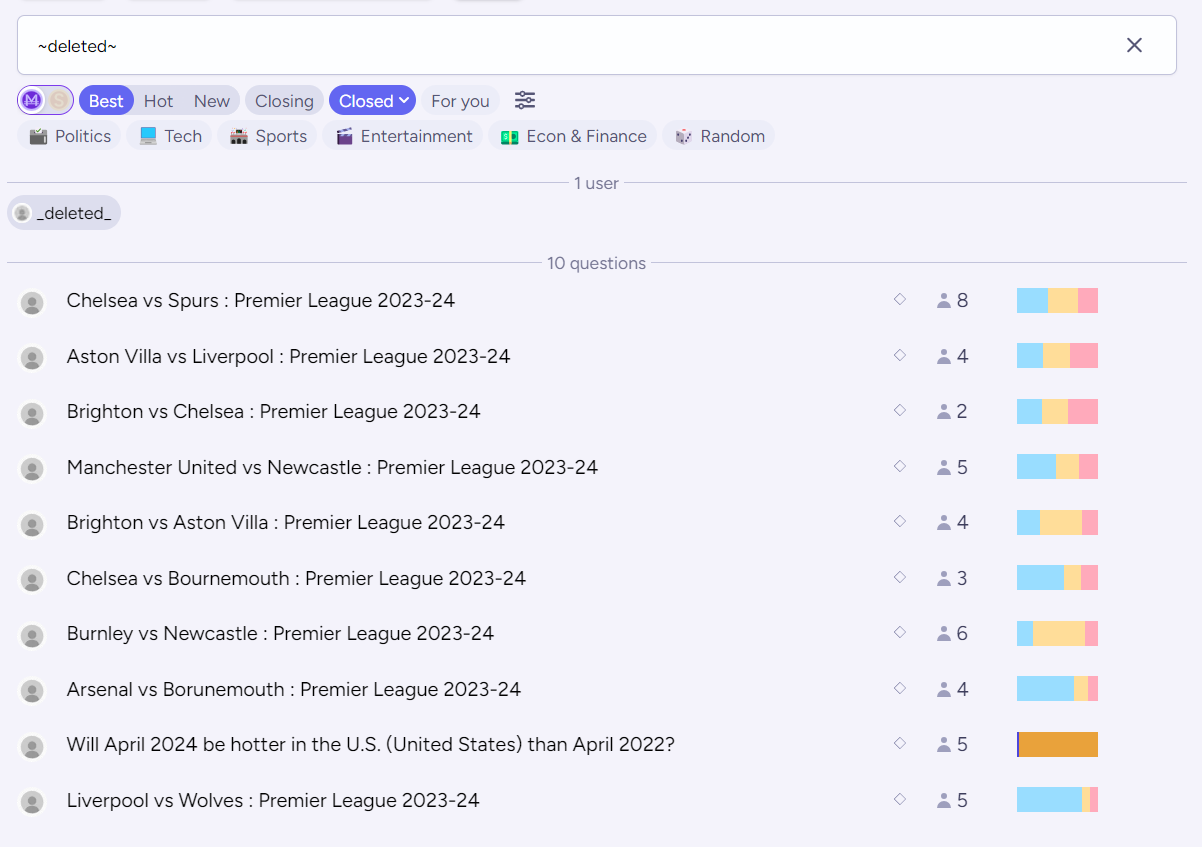Image resolution: width=1202 pixels, height=847 pixels.
Task: Click the avatar beside Brighton vs Aston Villa
Action: [x=32, y=525]
